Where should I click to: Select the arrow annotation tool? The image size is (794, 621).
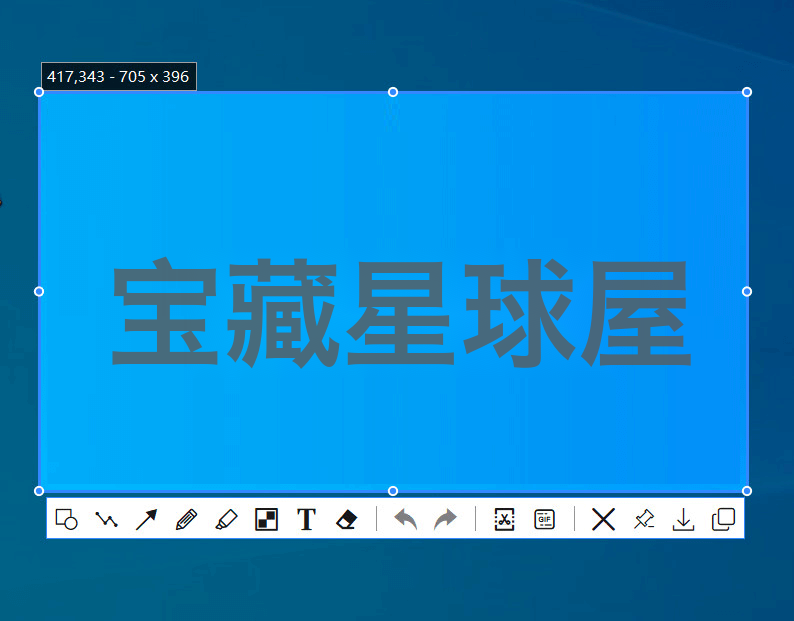point(146,519)
